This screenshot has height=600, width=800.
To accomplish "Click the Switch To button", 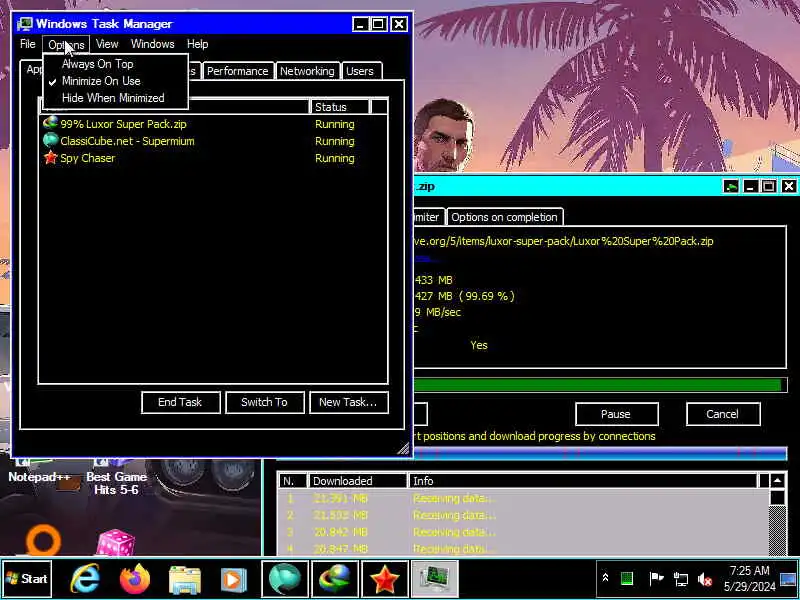I will (x=264, y=402).
